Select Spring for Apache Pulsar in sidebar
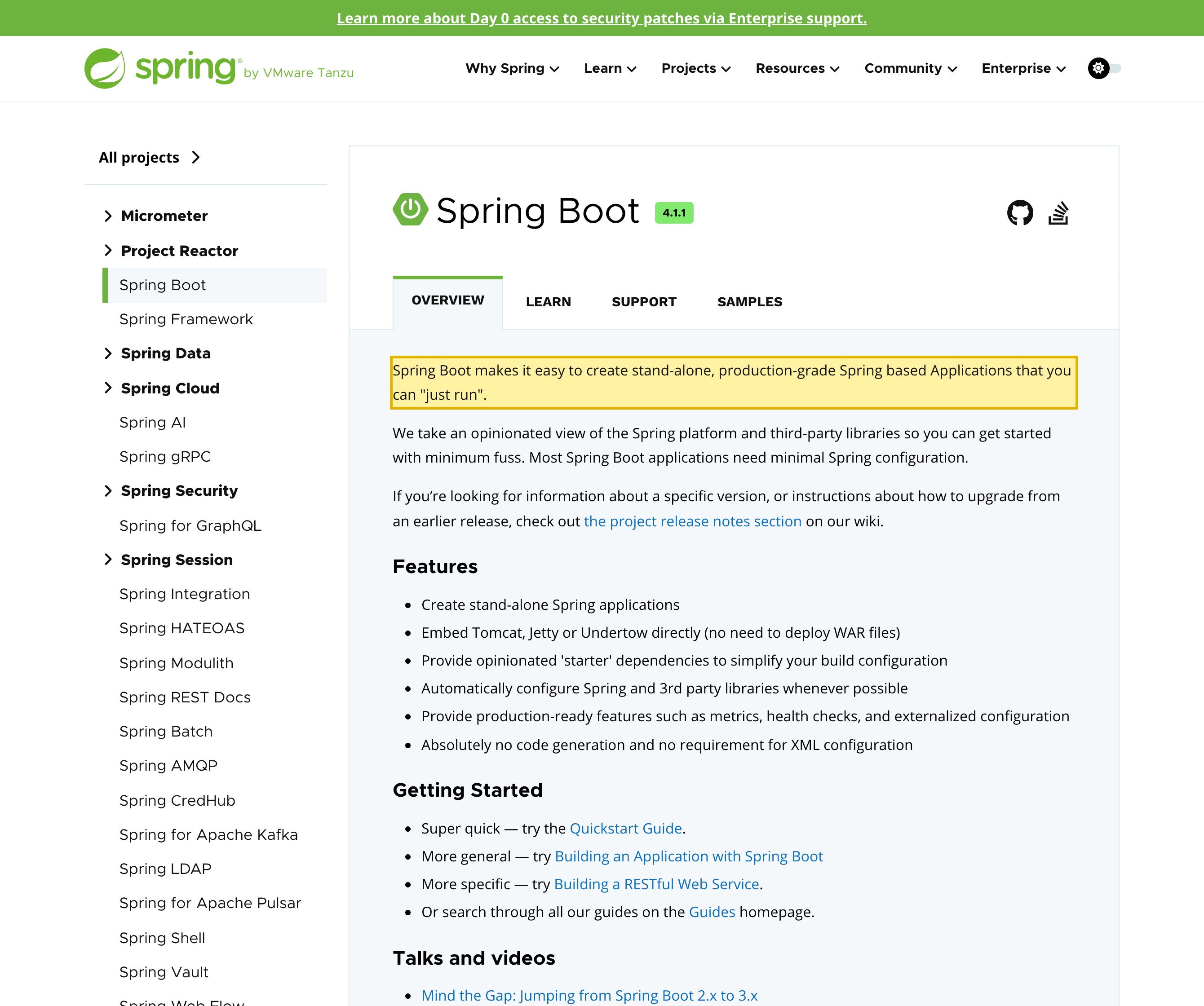This screenshot has height=1006, width=1204. (x=210, y=903)
